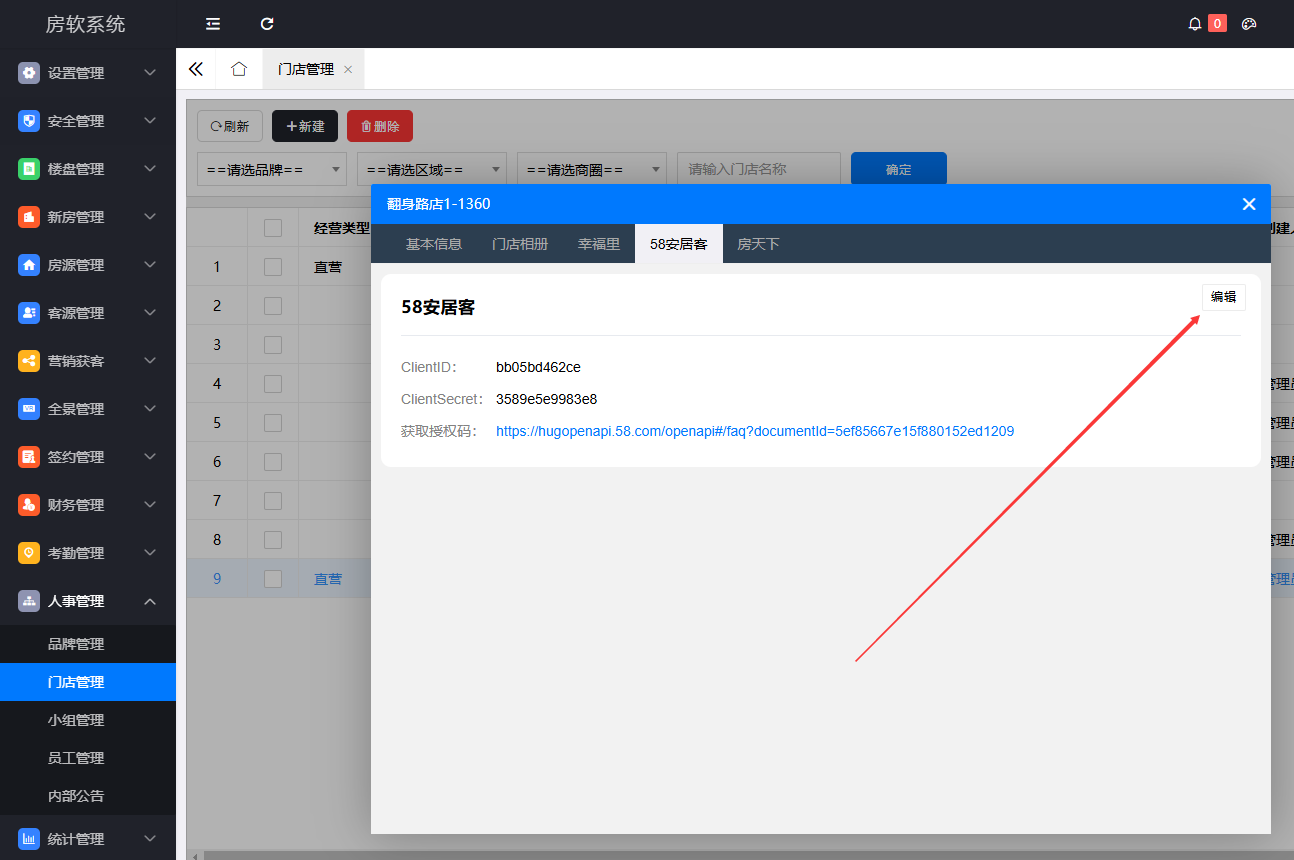Switch to the 幸福里 tab
The image size is (1294, 860).
599,244
